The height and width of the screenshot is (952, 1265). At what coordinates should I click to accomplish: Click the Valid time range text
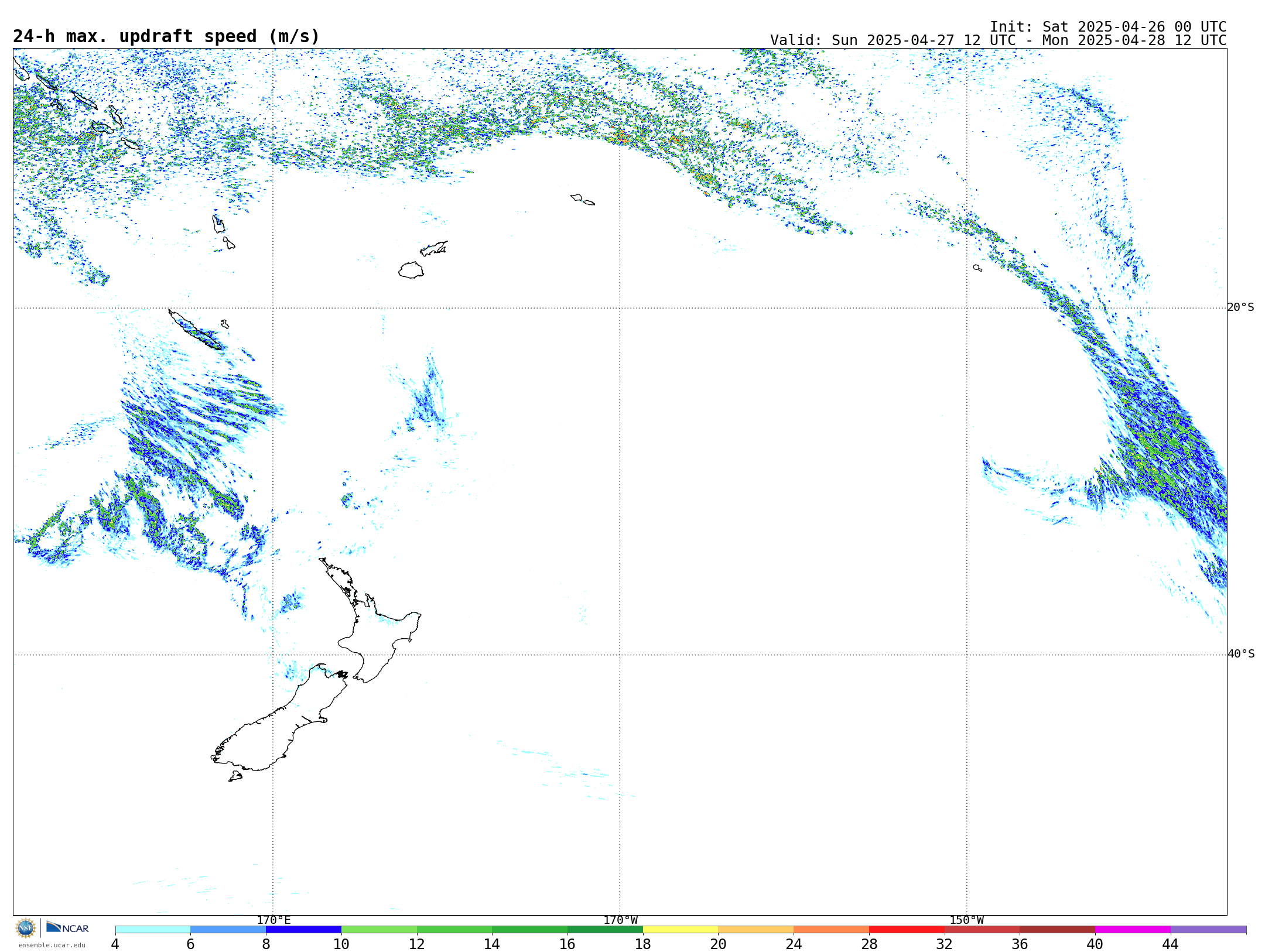[997, 40]
